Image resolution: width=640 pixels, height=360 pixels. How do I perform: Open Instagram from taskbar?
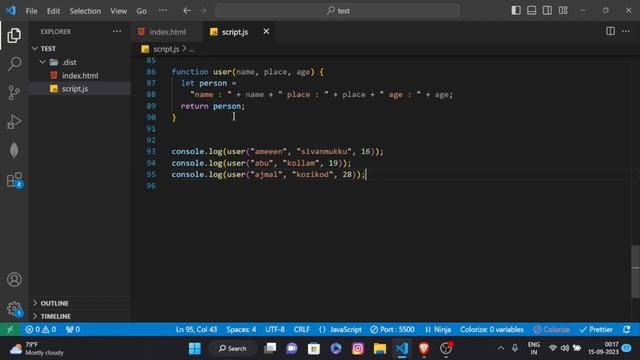[358, 348]
